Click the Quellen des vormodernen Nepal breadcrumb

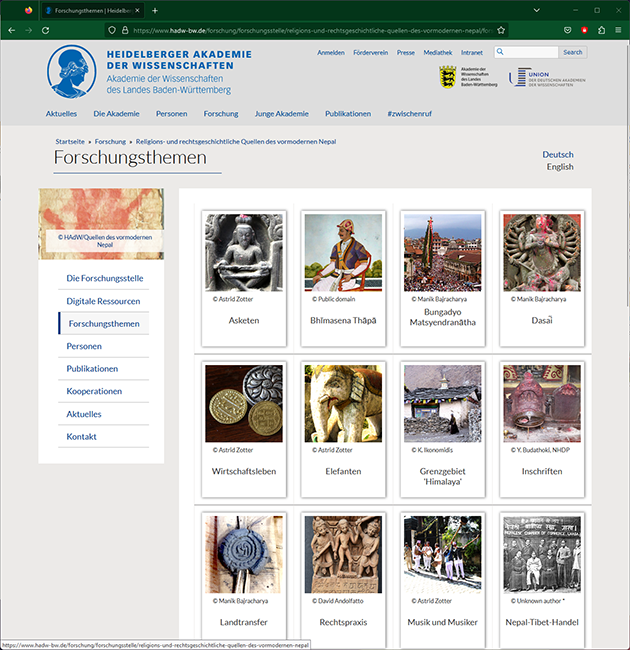236,141
